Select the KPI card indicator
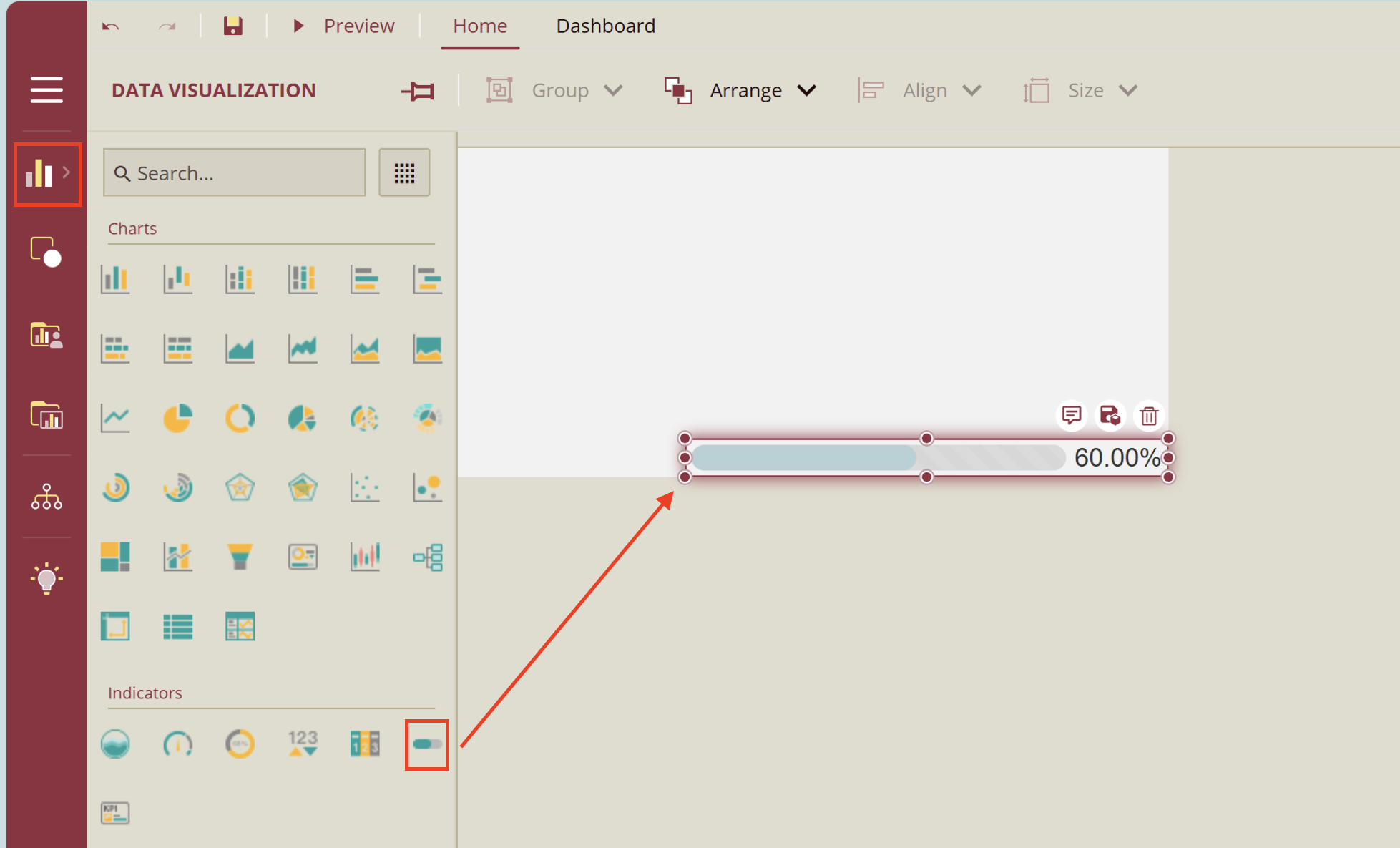This screenshot has height=848, width=1400. [x=115, y=812]
